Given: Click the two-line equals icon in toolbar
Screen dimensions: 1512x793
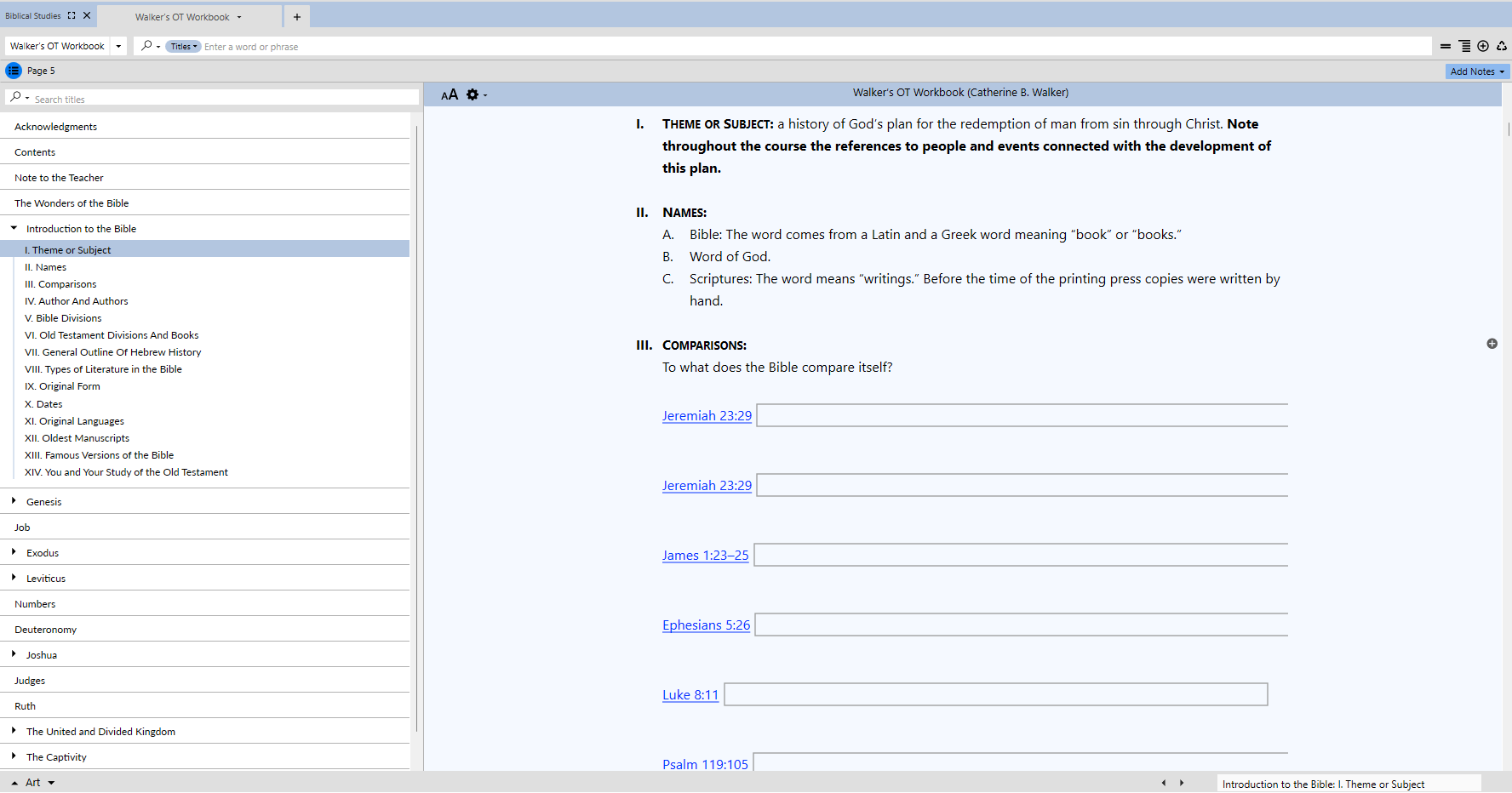Looking at the screenshot, I should pos(1446,46).
